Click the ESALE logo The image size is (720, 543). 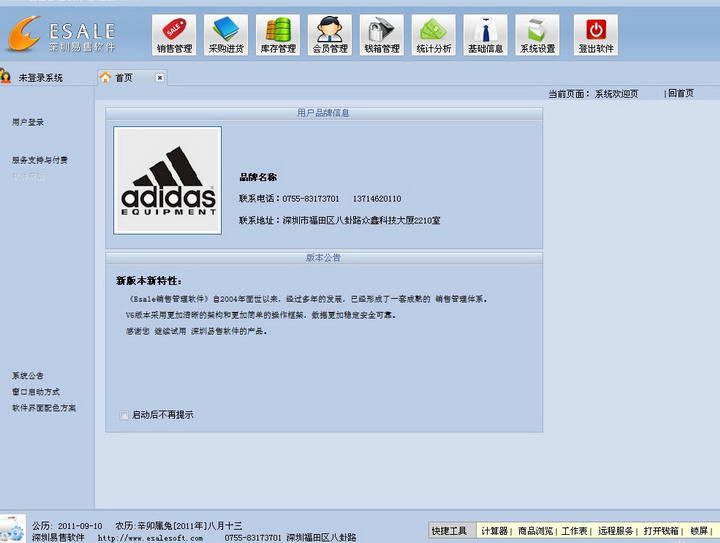click(x=61, y=34)
